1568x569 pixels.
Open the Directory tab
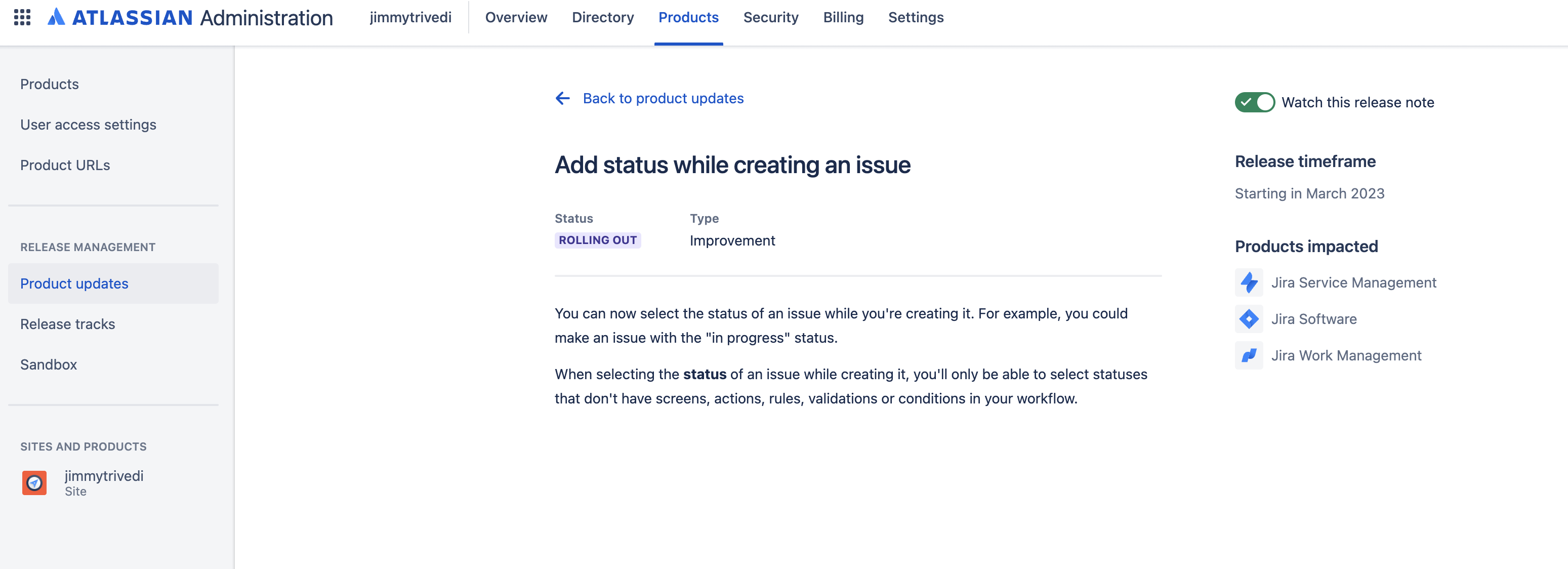coord(603,18)
